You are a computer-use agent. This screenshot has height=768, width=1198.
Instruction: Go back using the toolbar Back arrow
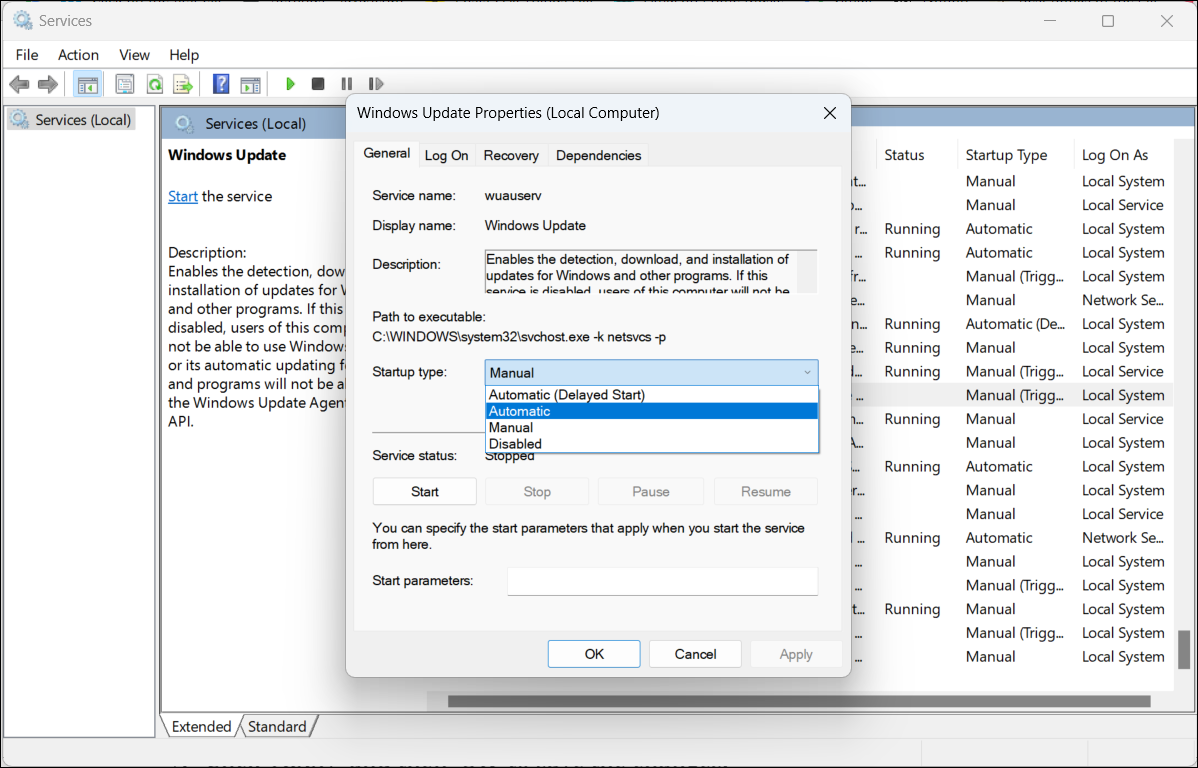coord(19,84)
